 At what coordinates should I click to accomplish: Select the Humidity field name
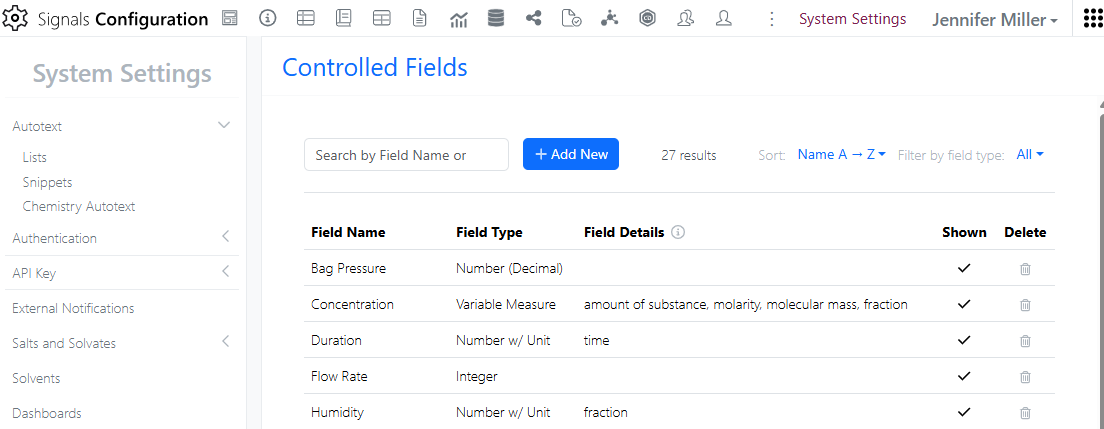point(337,412)
